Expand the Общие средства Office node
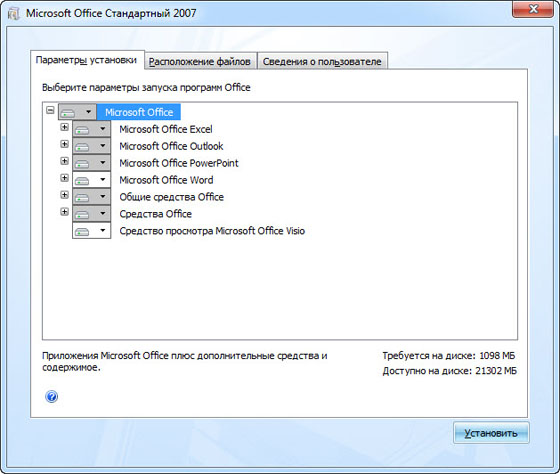The width and height of the screenshot is (560, 474). point(64,195)
